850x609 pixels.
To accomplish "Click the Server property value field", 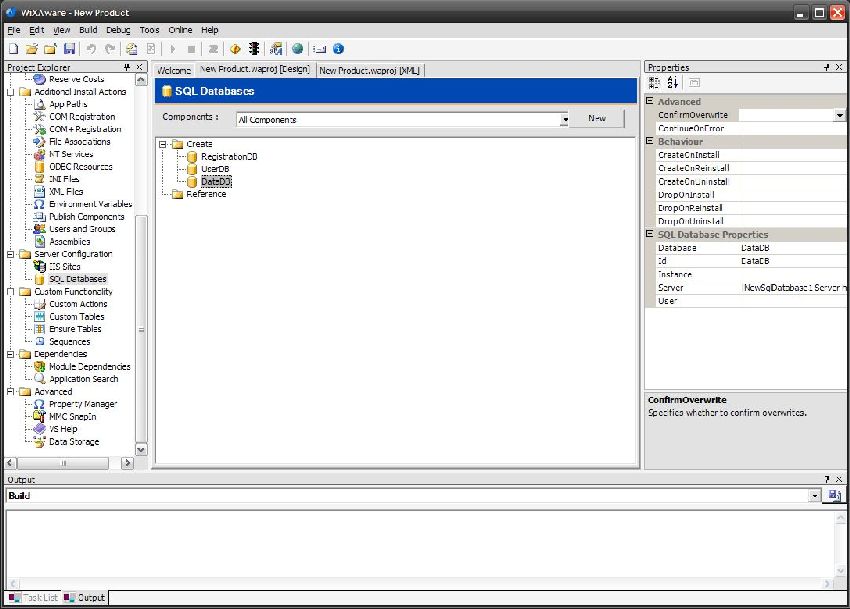I will pyautogui.click(x=793, y=287).
